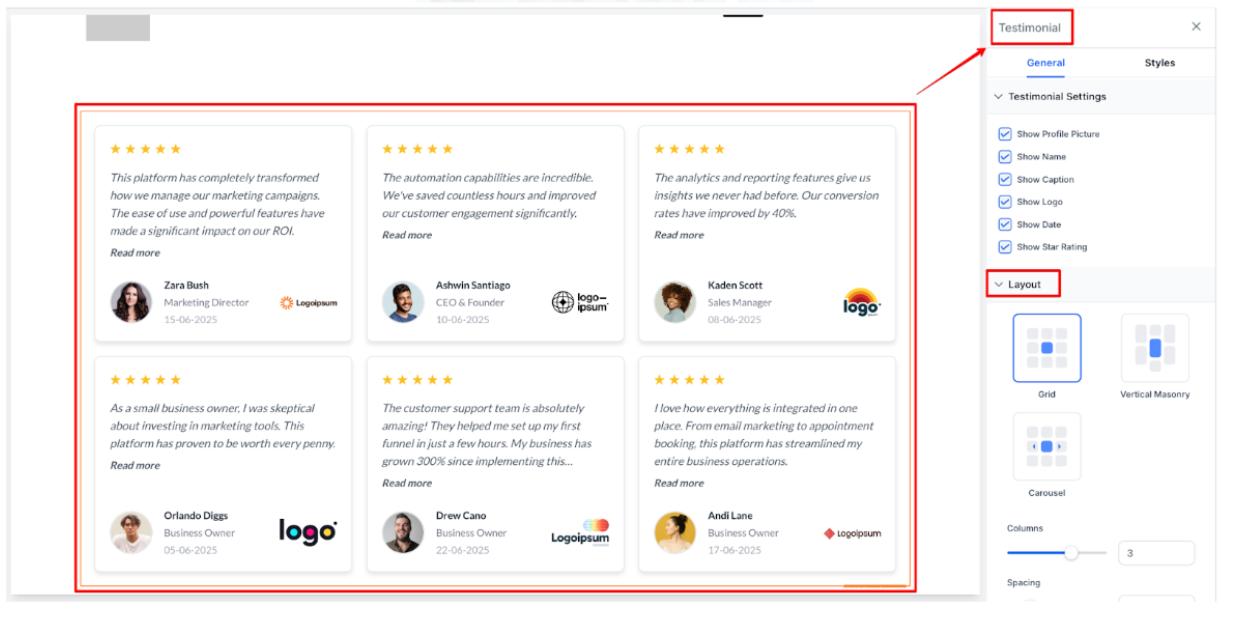Click the Testimonial panel title

click(1030, 28)
